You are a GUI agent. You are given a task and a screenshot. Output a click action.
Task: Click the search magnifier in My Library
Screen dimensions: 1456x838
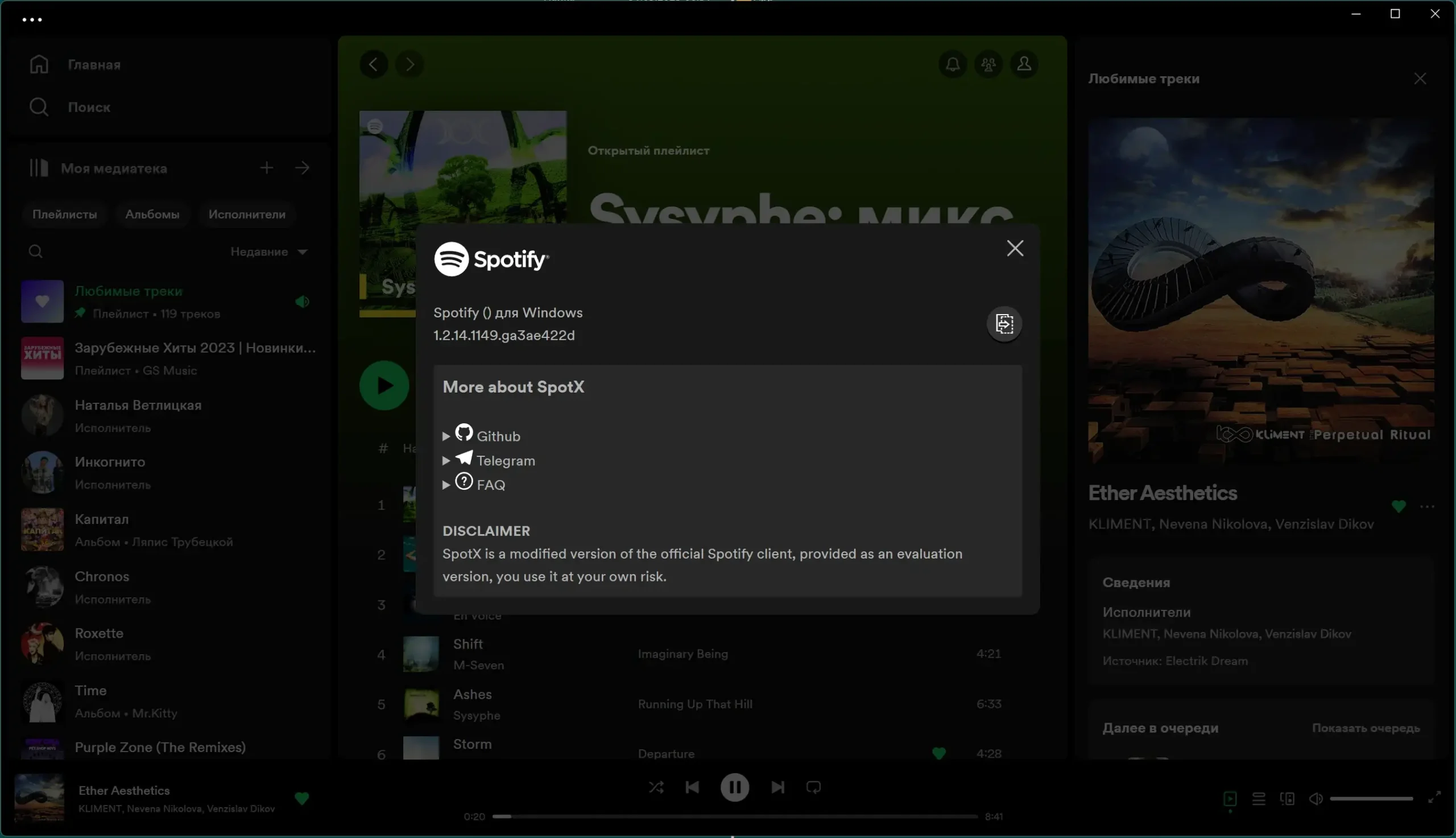[35, 251]
